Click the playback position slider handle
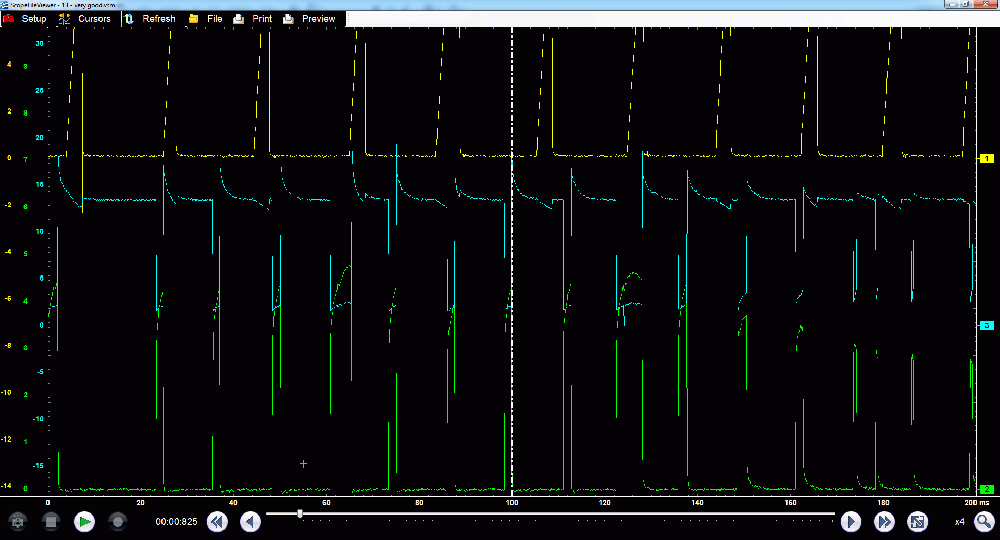The height and width of the screenshot is (540, 1000). pyautogui.click(x=300, y=514)
